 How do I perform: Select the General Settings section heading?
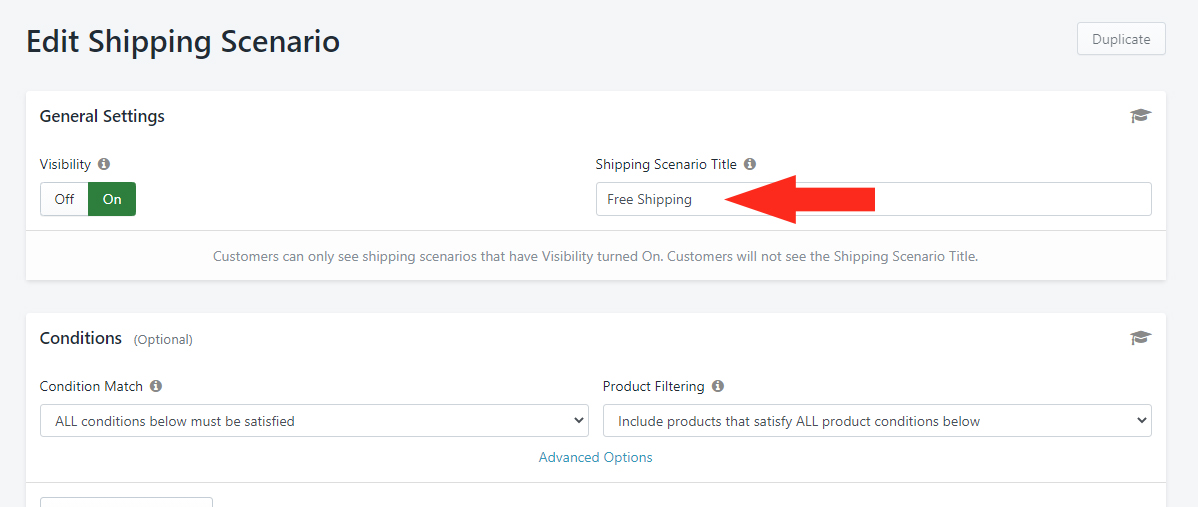[x=102, y=116]
